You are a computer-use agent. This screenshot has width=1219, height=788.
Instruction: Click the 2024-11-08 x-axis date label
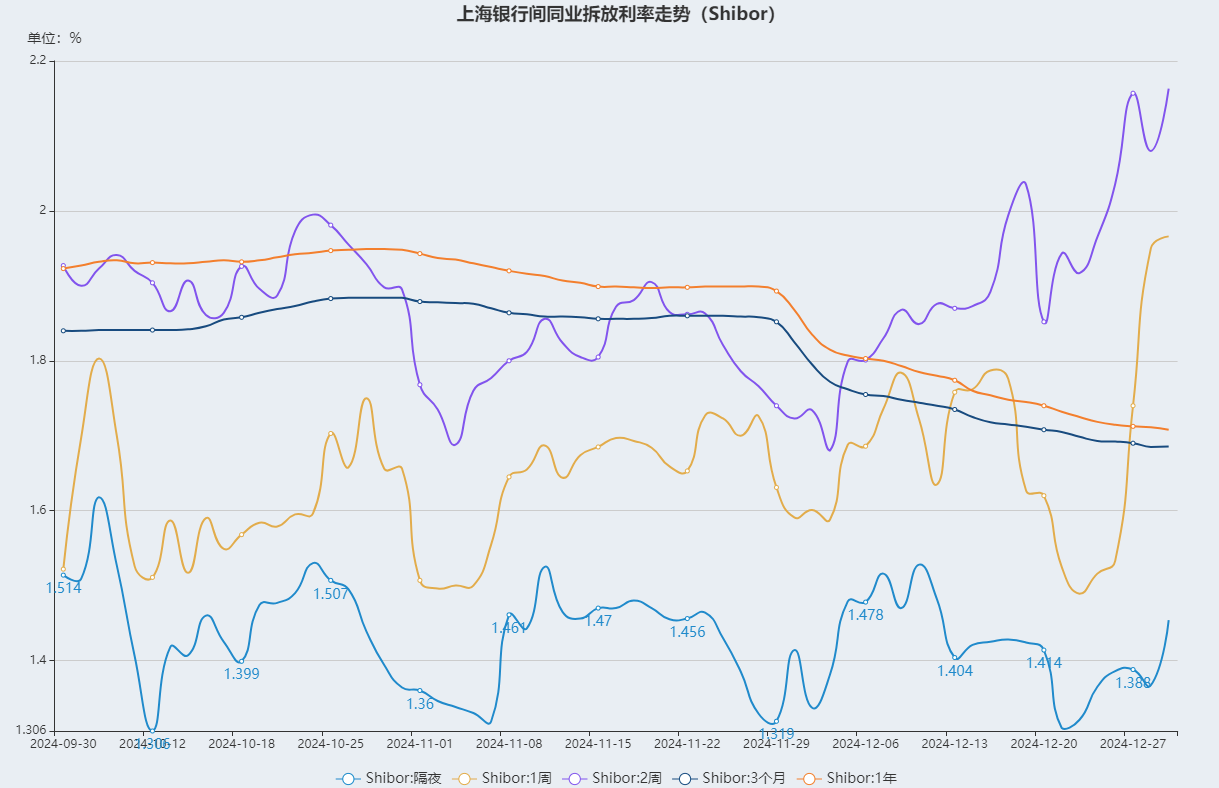pos(508,744)
